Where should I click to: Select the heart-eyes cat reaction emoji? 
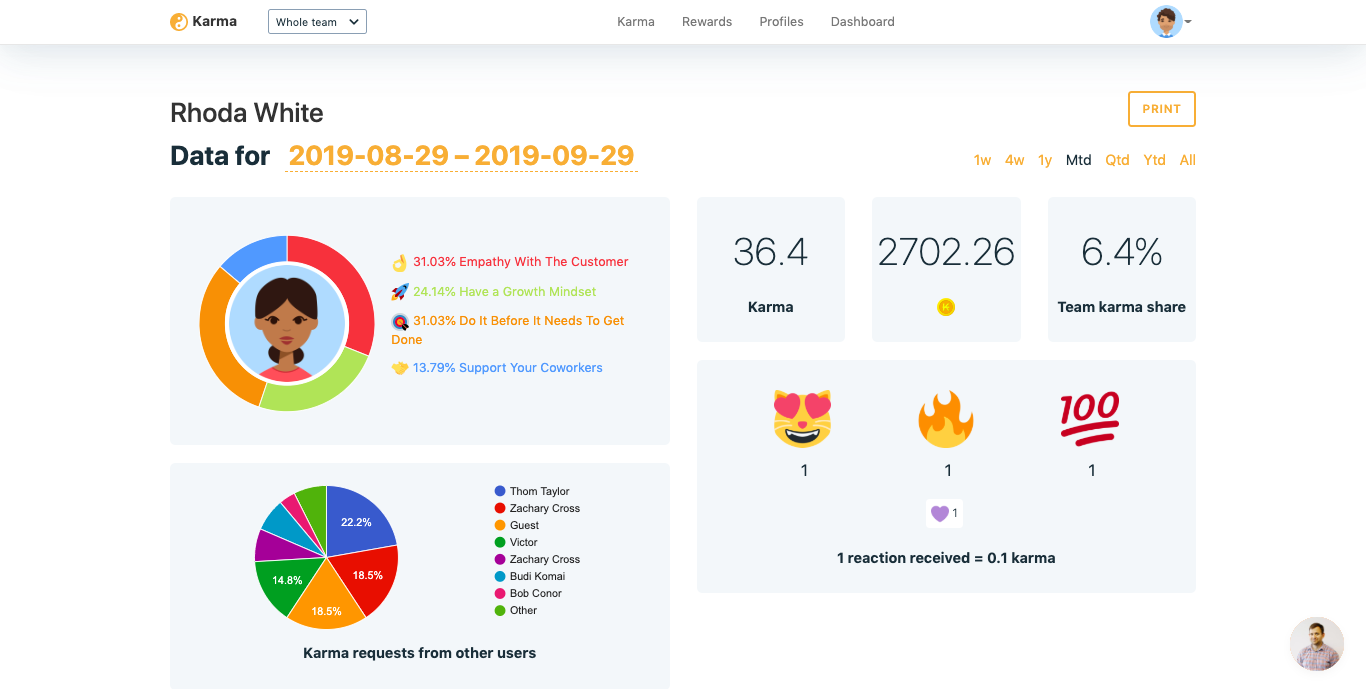(803, 418)
